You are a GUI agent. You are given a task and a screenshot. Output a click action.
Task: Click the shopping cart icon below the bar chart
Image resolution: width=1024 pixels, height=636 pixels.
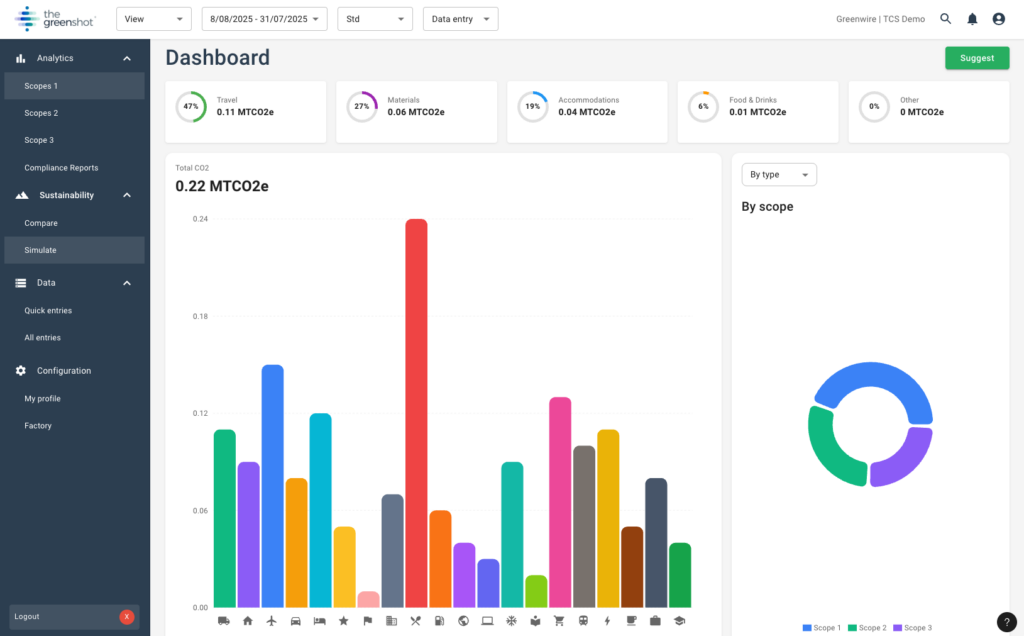pos(559,620)
